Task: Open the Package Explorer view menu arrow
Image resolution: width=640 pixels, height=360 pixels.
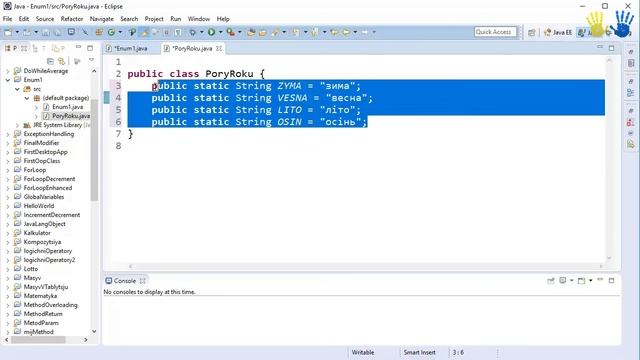Action: (x=91, y=60)
